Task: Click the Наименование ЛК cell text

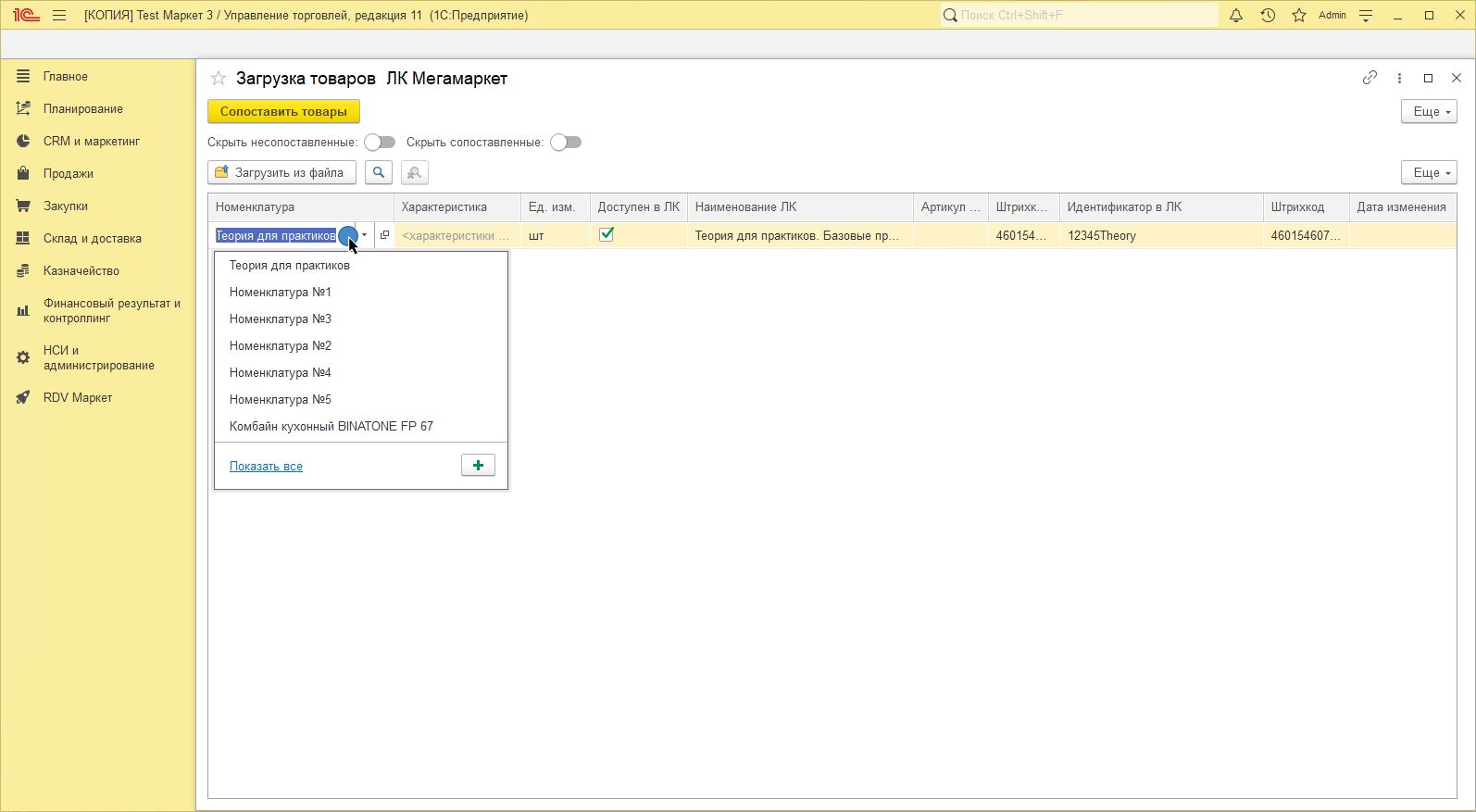Action: tap(797, 235)
